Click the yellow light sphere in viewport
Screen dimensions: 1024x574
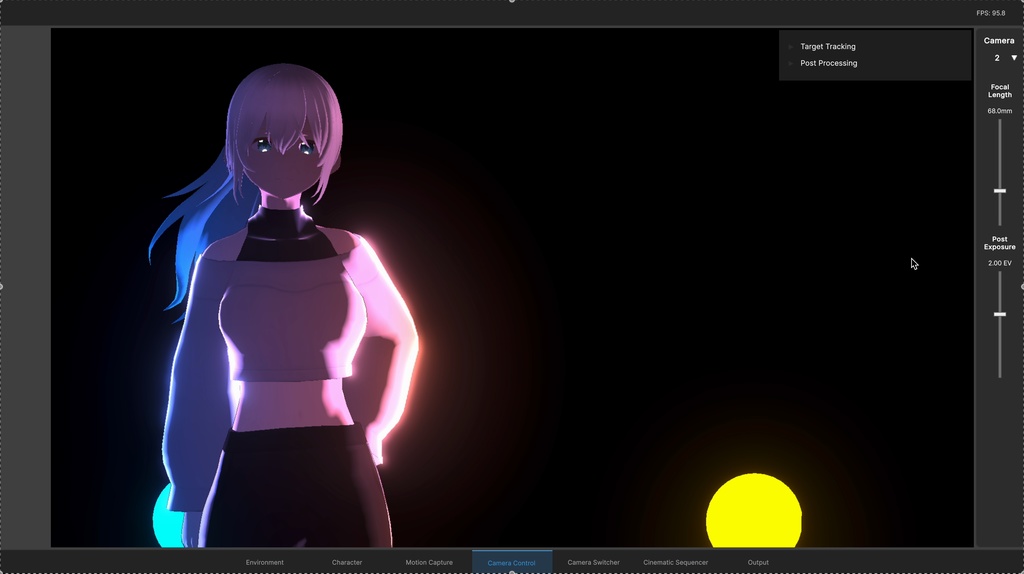[754, 511]
